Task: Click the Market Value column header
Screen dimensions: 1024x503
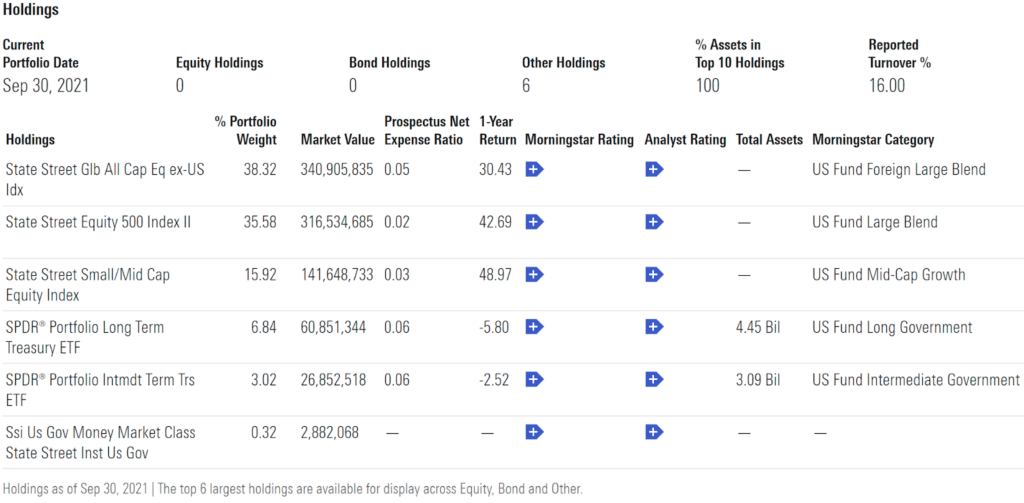Action: coord(338,140)
